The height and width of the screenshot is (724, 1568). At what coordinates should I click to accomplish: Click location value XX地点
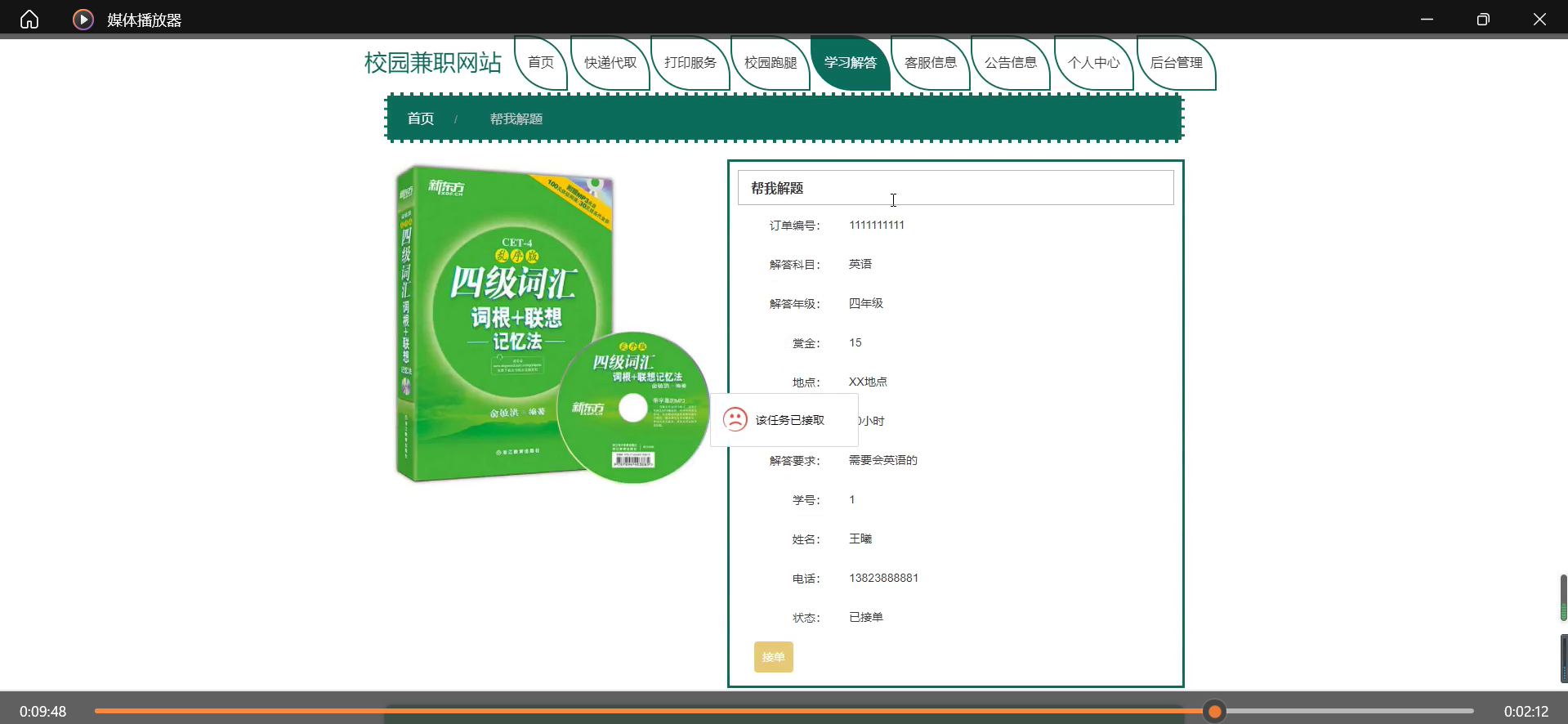(x=868, y=382)
